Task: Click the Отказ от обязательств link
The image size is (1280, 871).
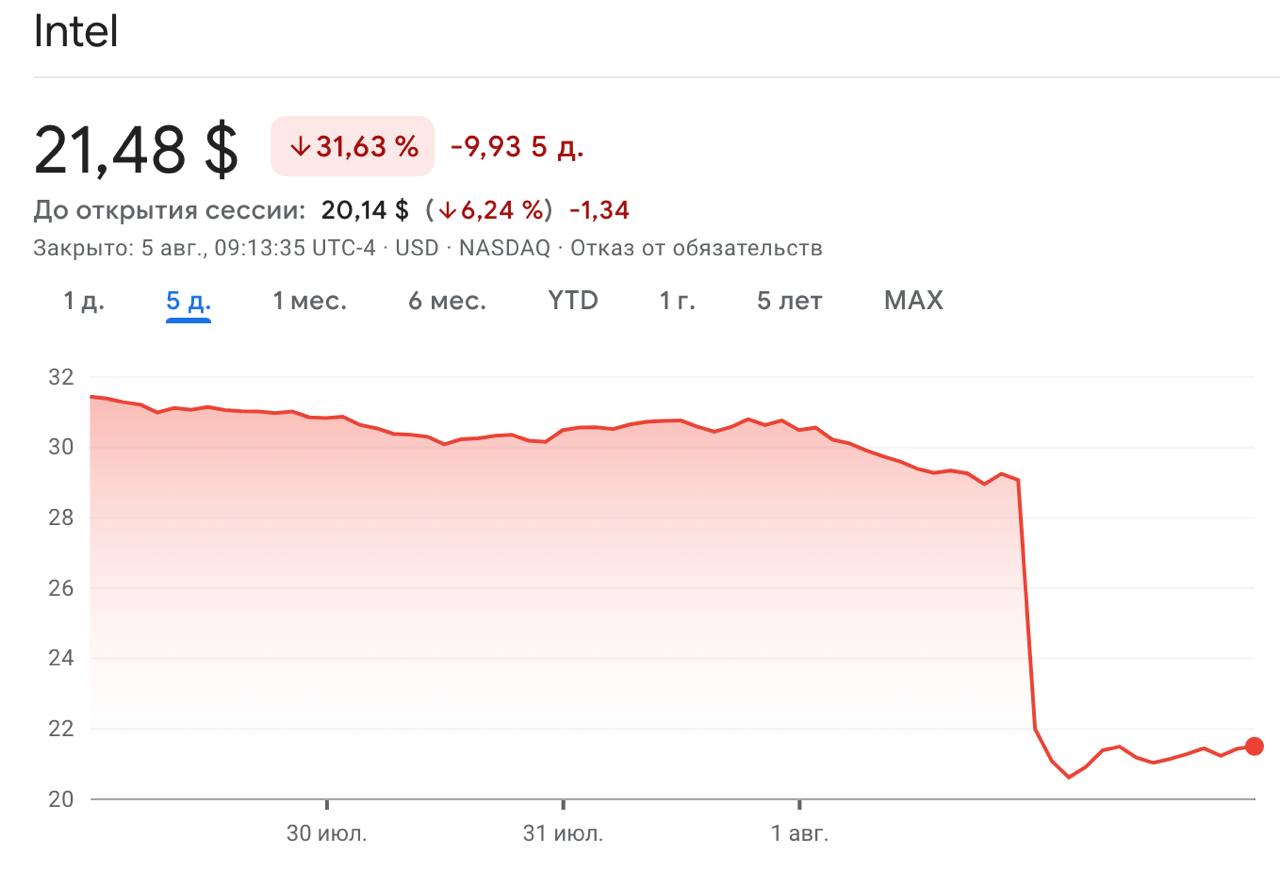Action: [x=695, y=248]
